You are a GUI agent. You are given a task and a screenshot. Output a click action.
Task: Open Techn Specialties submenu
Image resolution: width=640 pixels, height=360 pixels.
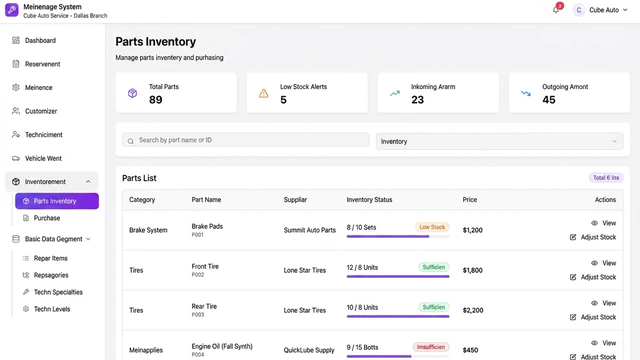coord(57,292)
